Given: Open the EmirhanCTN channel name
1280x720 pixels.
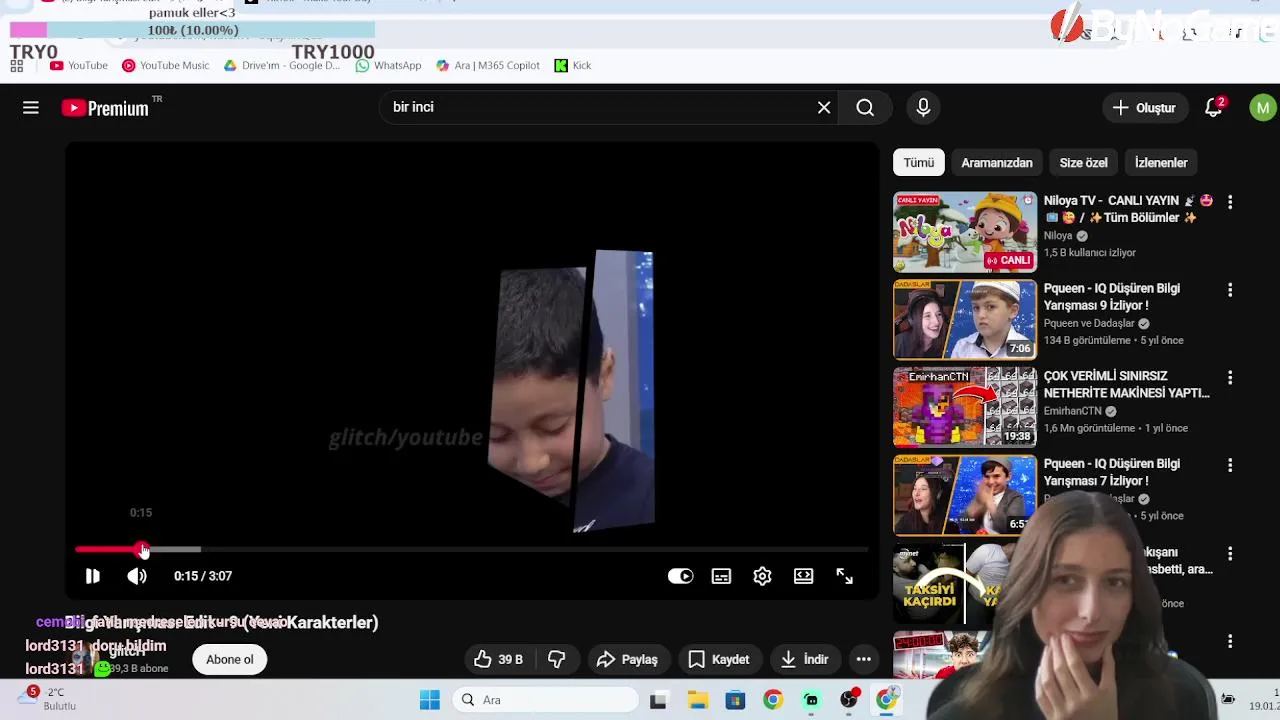Looking at the screenshot, I should 1073,411.
